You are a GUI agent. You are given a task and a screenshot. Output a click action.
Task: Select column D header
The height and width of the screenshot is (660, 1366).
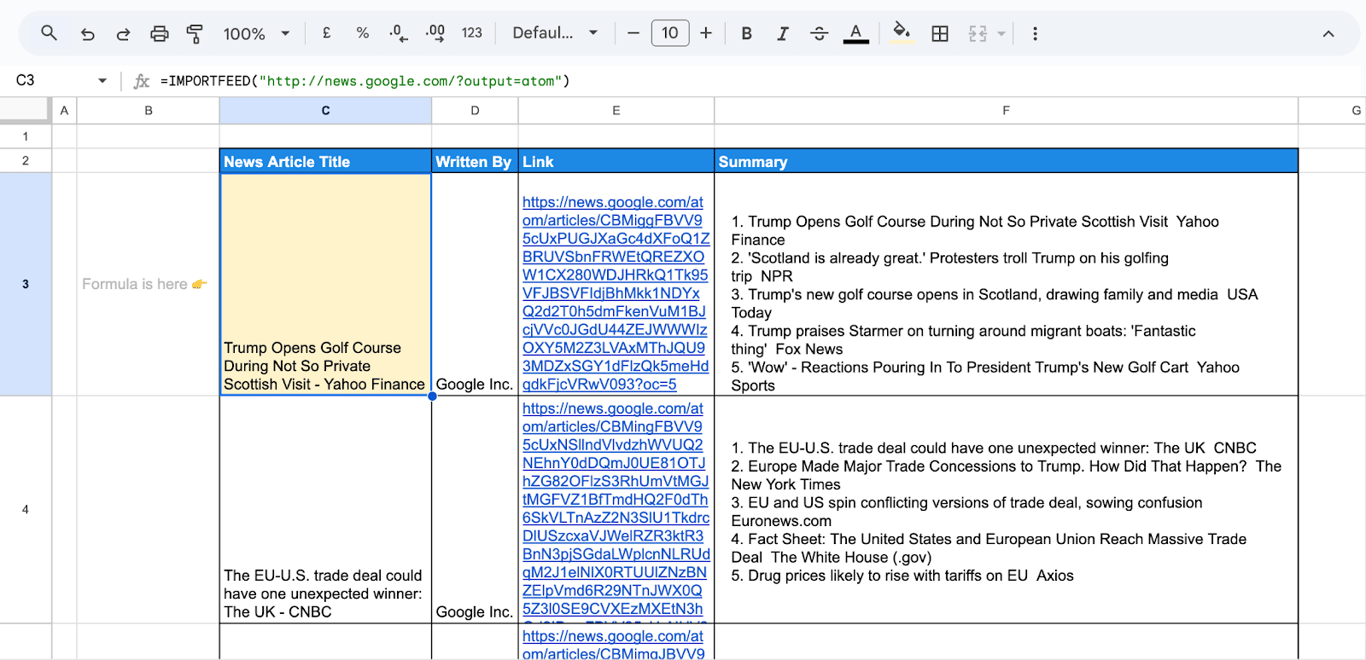[475, 110]
